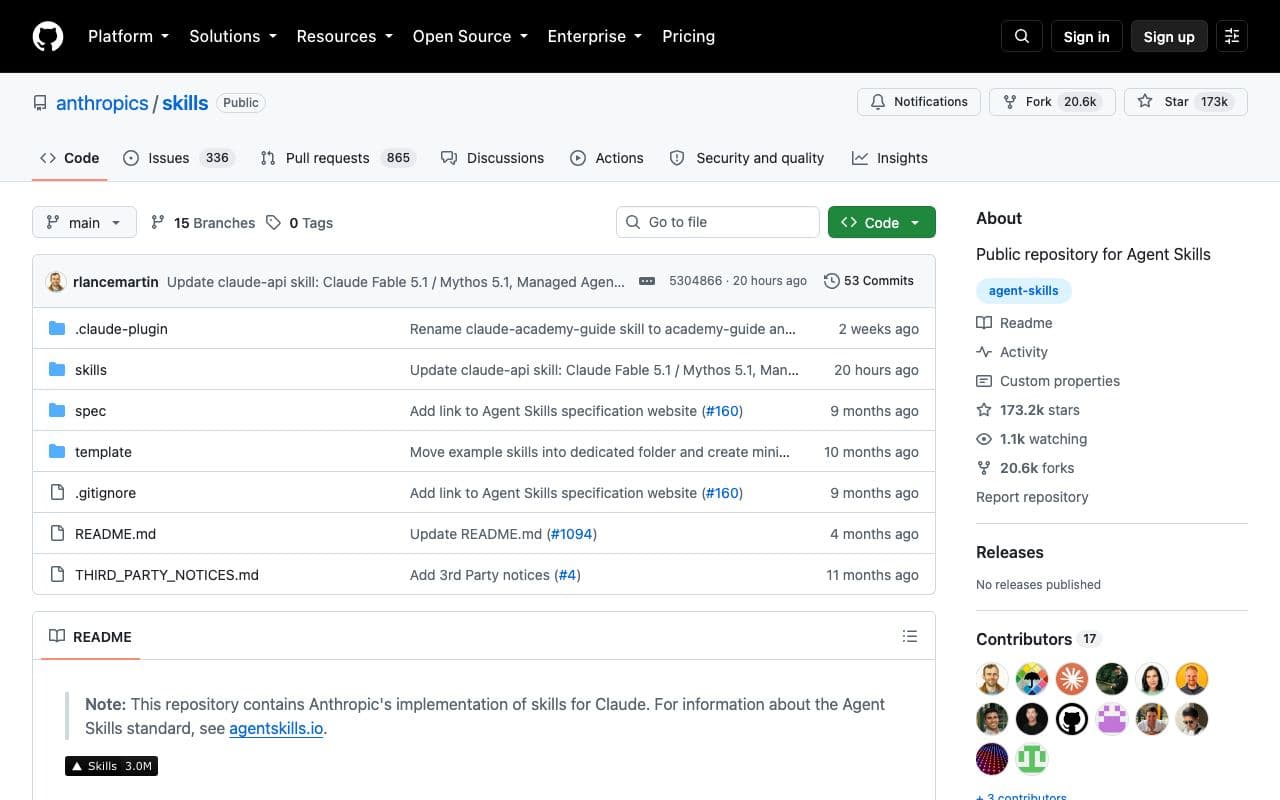Click the GitHub Octocat contributor avatar
This screenshot has height=800, width=1280.
(1072, 719)
